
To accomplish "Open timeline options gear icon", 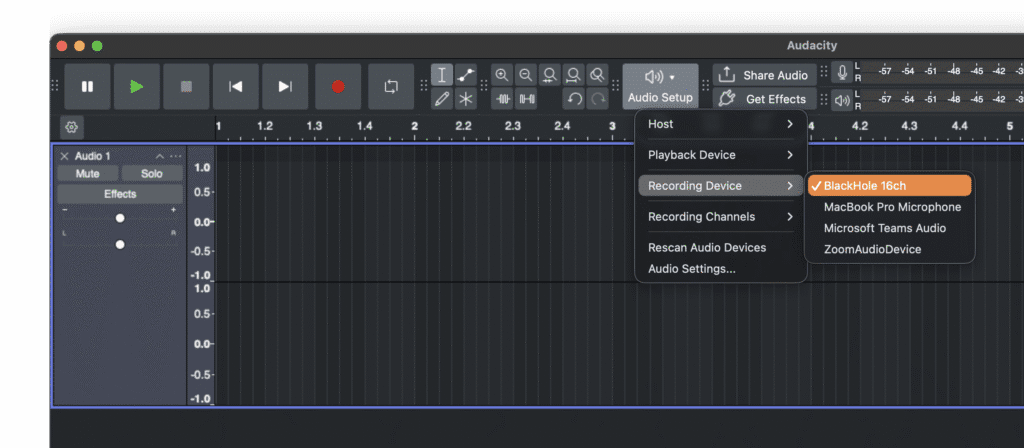I will click(71, 127).
